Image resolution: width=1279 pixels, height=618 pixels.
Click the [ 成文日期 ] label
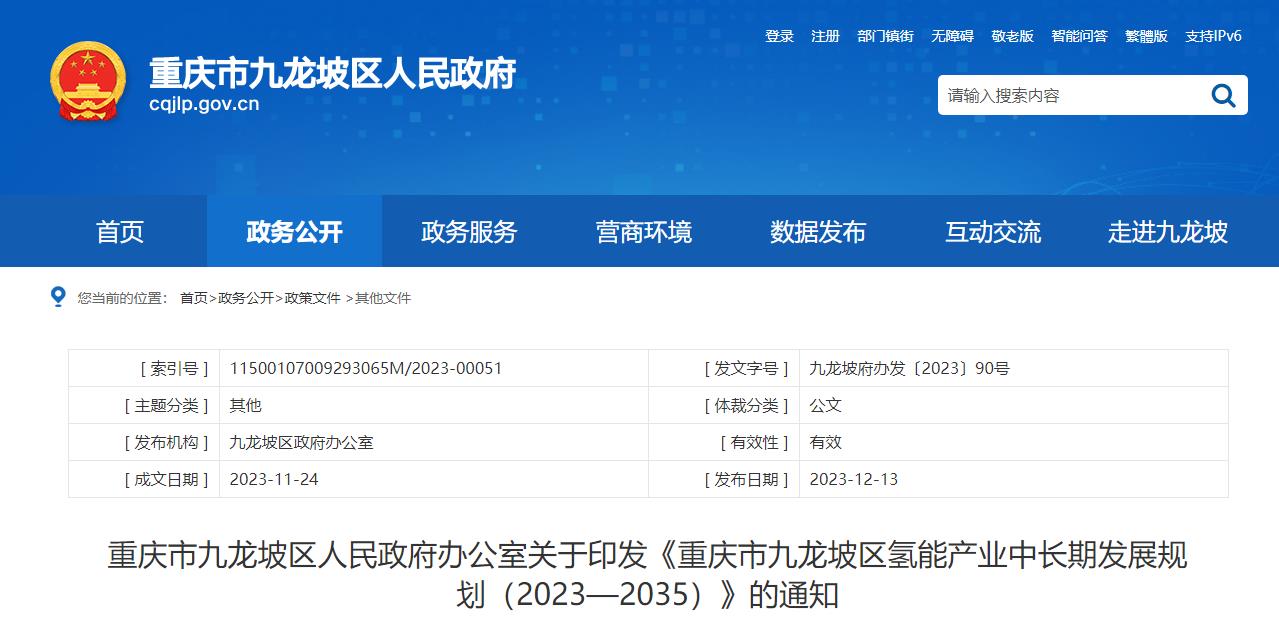166,479
